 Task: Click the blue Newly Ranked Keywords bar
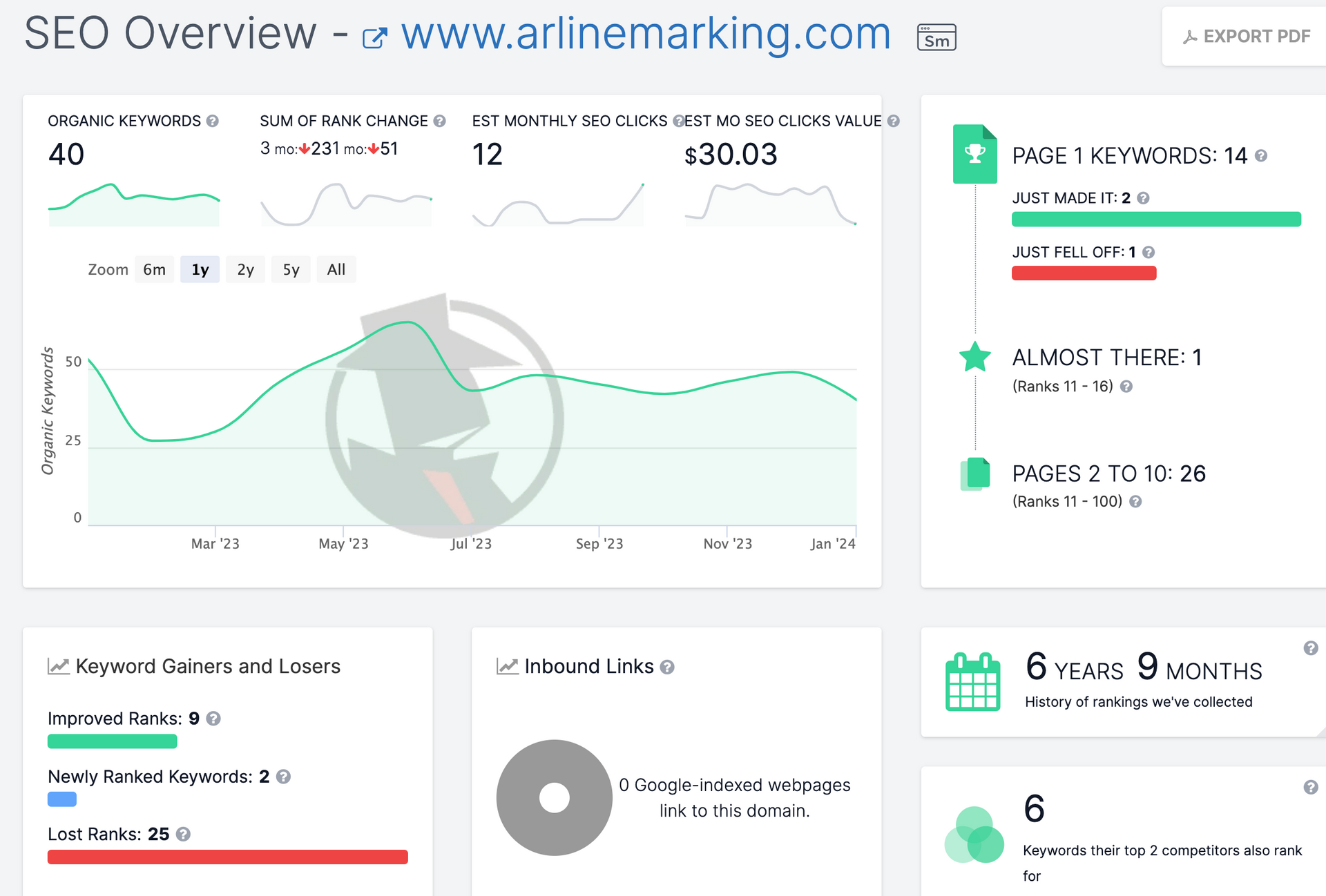click(62, 799)
